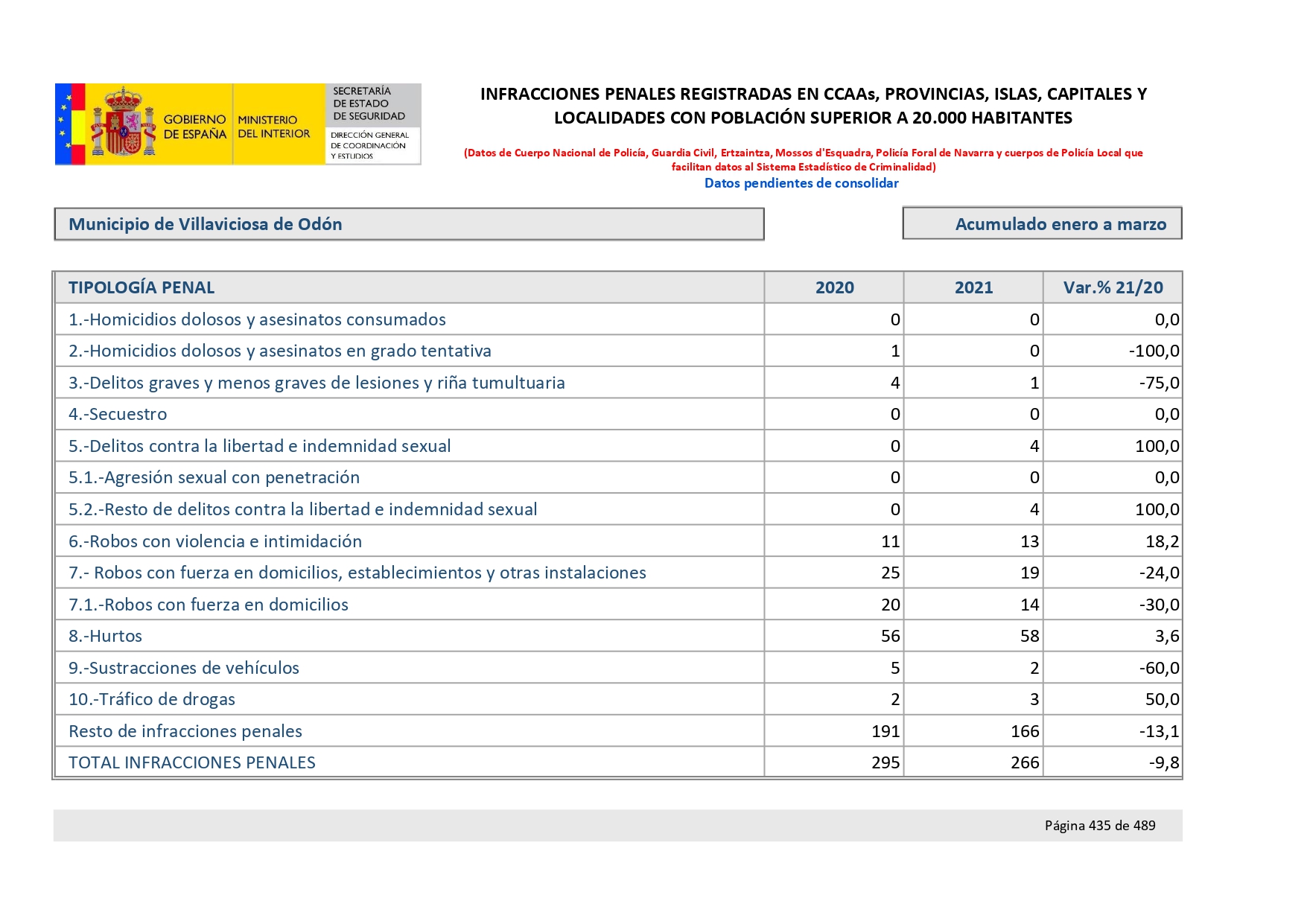Click the variation value -60,0 for Sustracciones de vehículos
Screen dimensions: 1307x924
coord(1160,668)
